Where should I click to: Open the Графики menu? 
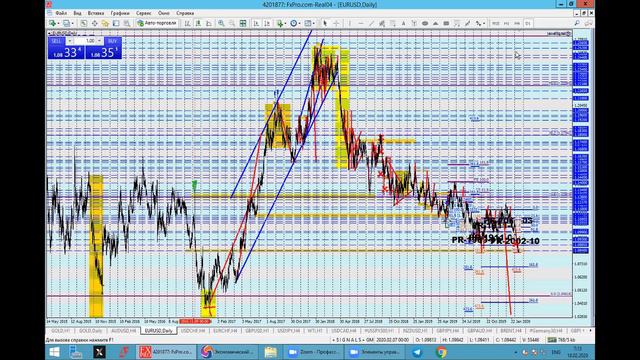[x=120, y=13]
